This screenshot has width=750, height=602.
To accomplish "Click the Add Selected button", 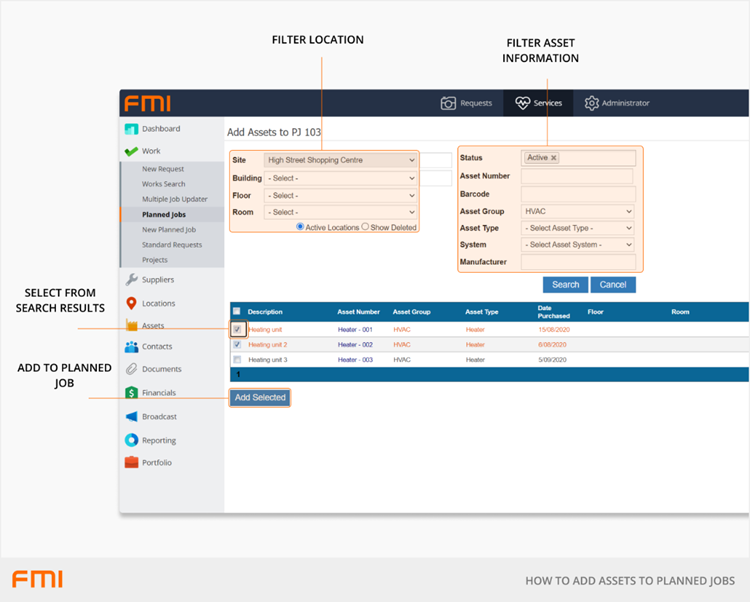I will (x=260, y=398).
